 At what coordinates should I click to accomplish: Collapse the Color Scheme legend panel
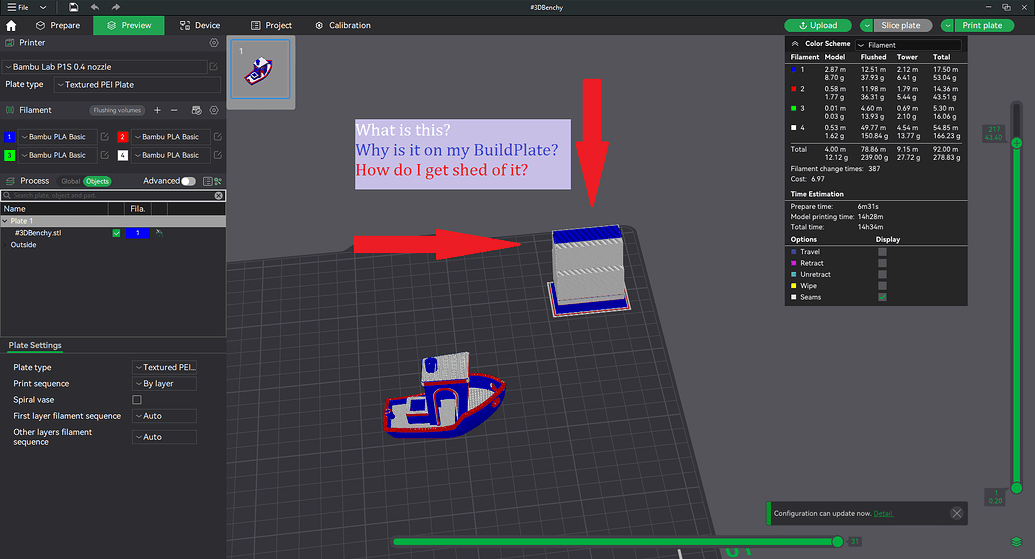(x=795, y=44)
